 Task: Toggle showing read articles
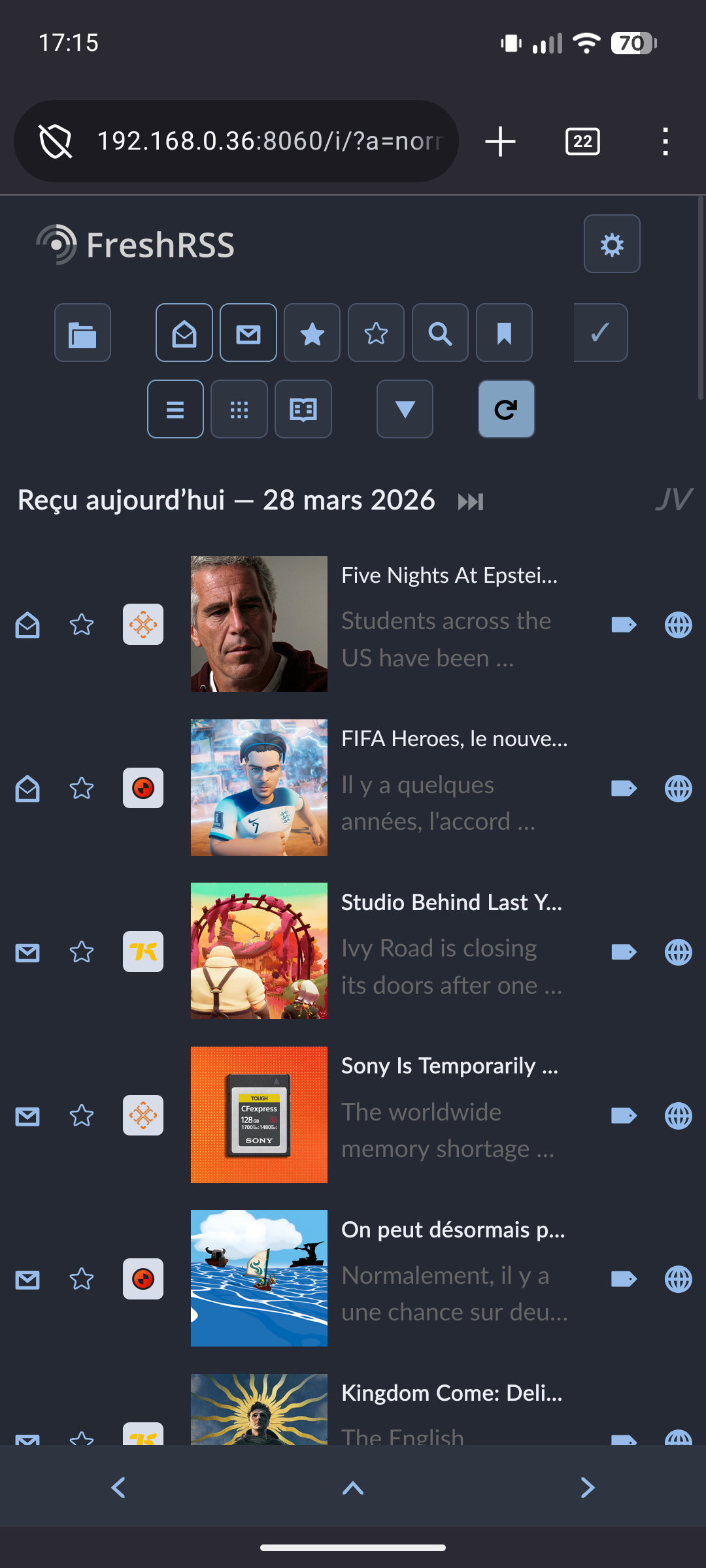pyautogui.click(x=184, y=333)
